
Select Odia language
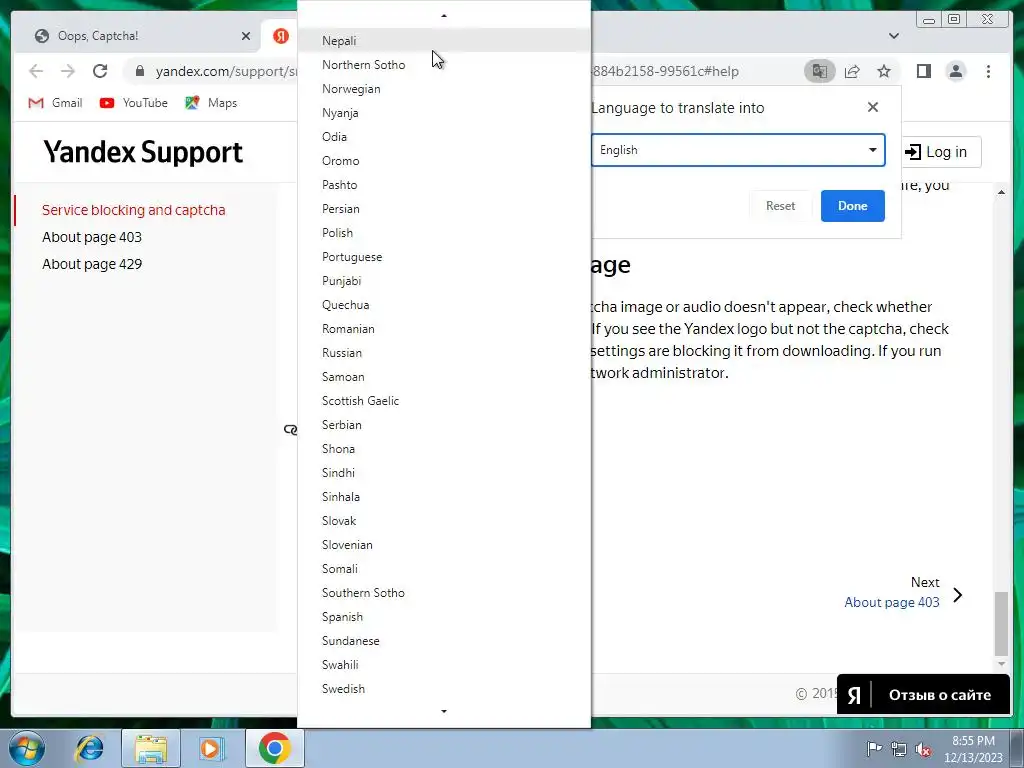[444, 136]
